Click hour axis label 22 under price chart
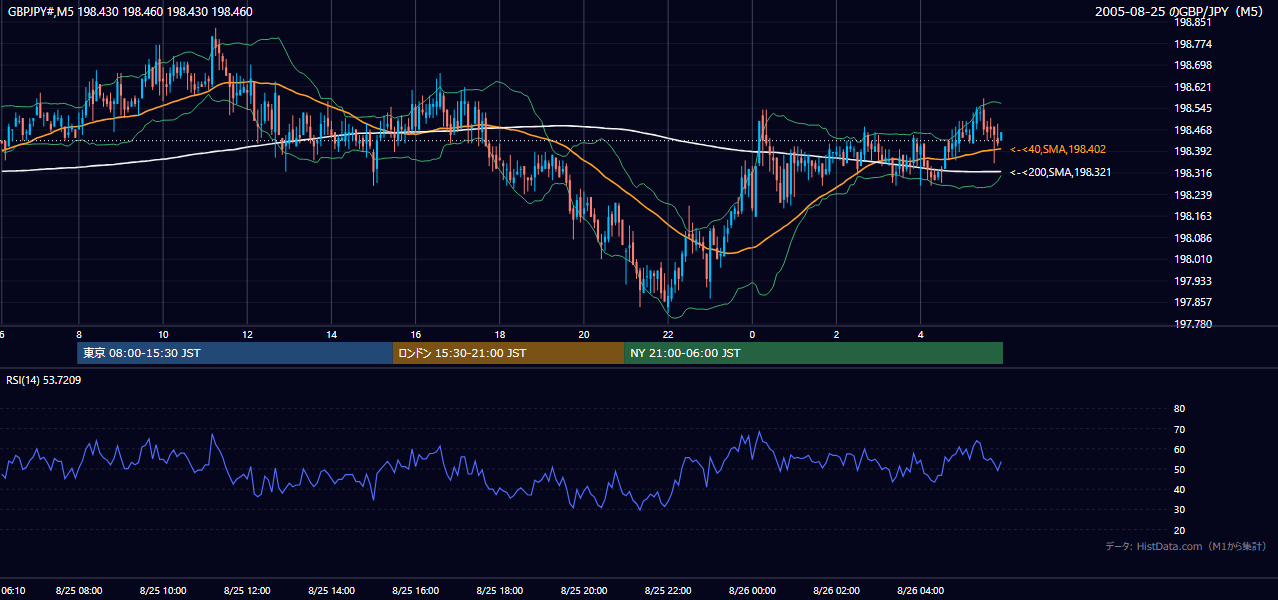The width and height of the screenshot is (1278, 600). click(x=668, y=335)
